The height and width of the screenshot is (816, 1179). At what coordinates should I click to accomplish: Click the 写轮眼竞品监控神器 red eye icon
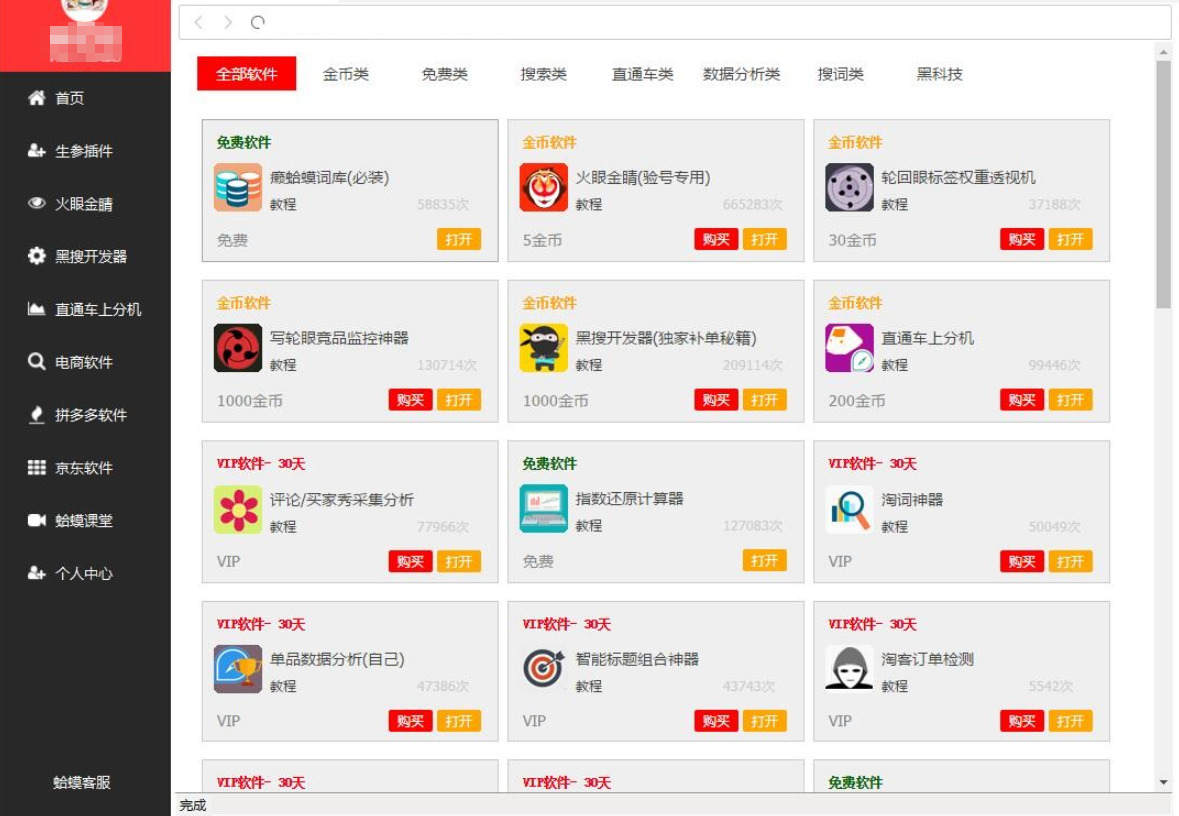[238, 348]
